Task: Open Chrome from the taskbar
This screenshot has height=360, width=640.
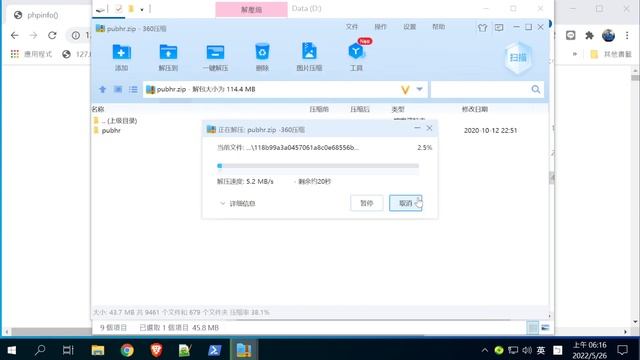Action: point(127,350)
